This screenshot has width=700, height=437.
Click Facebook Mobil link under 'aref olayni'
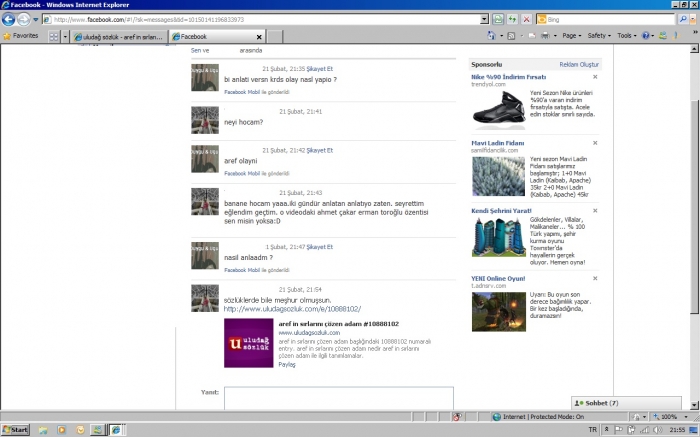coord(242,174)
